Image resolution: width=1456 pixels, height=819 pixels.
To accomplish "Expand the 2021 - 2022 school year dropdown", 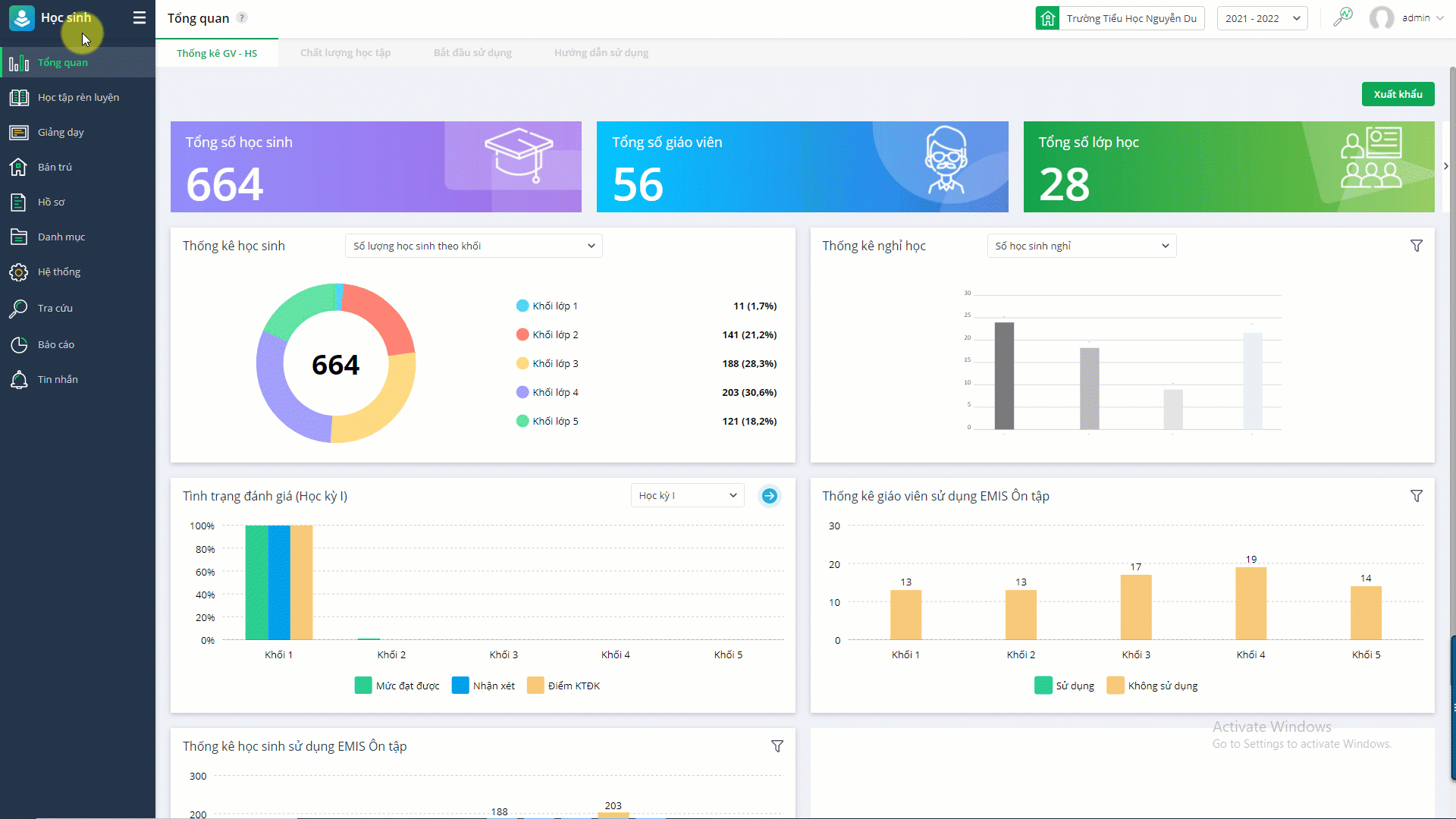I will [x=1262, y=18].
